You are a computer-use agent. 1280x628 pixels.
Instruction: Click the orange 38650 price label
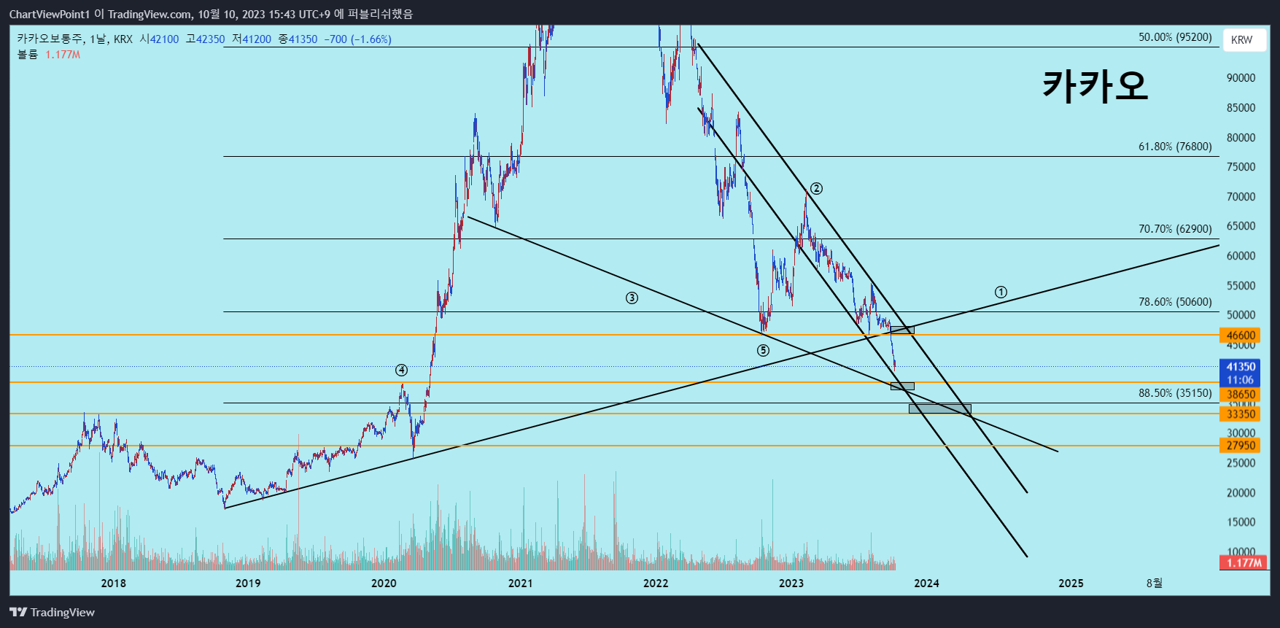[1241, 395]
